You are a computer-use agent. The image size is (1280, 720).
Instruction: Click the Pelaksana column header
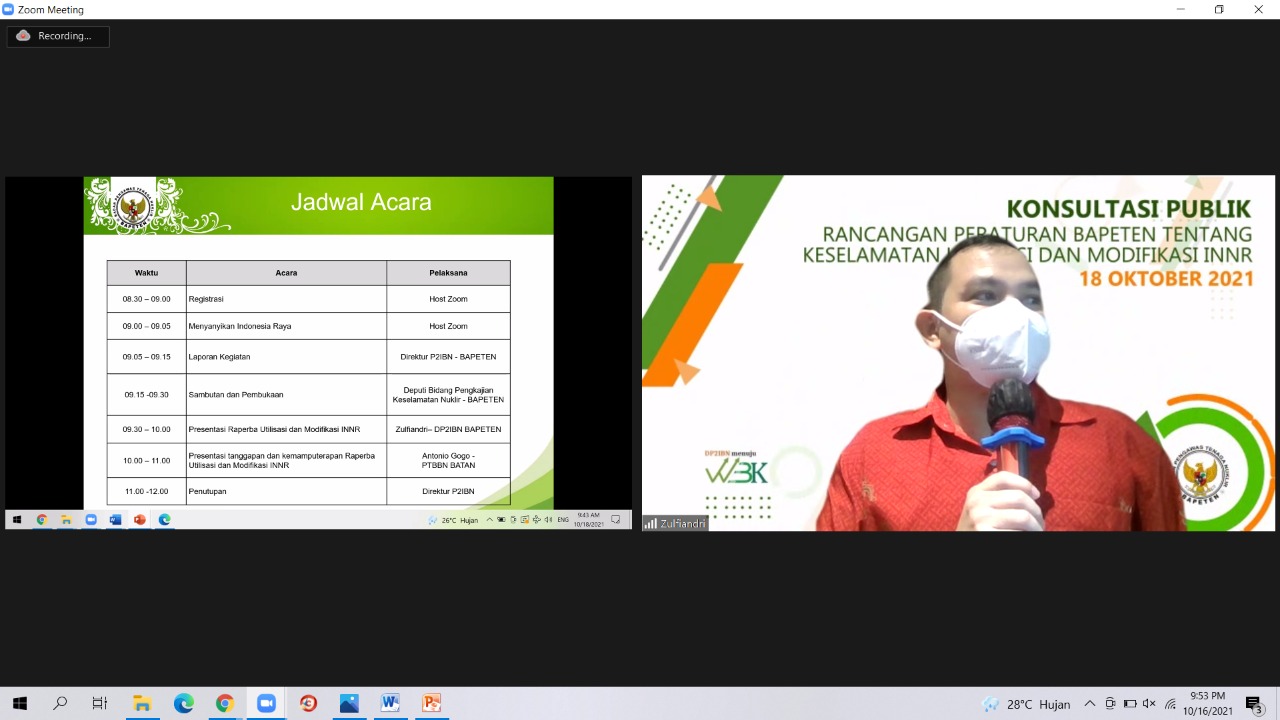point(448,273)
